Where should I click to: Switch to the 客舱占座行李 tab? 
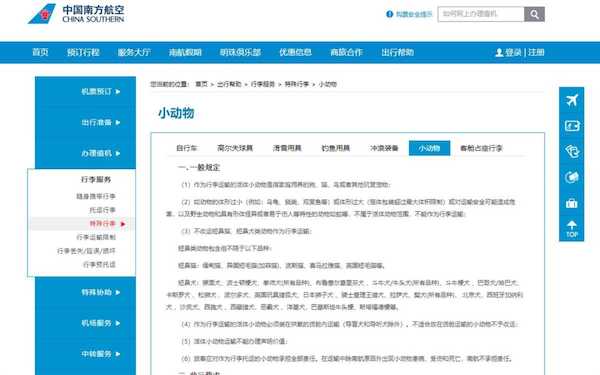coord(481,148)
